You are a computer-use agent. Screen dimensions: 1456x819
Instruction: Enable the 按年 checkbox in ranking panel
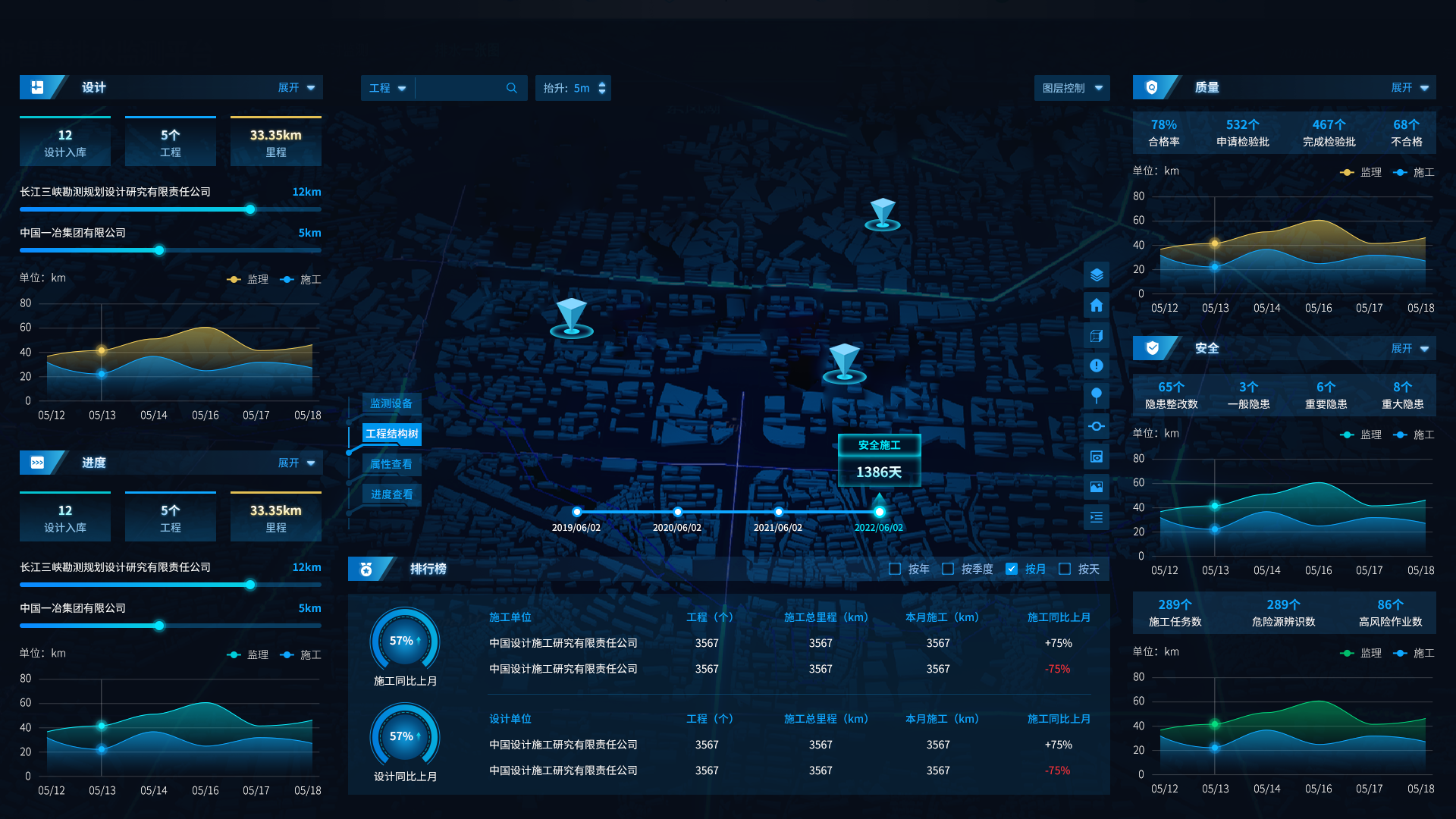(x=895, y=569)
